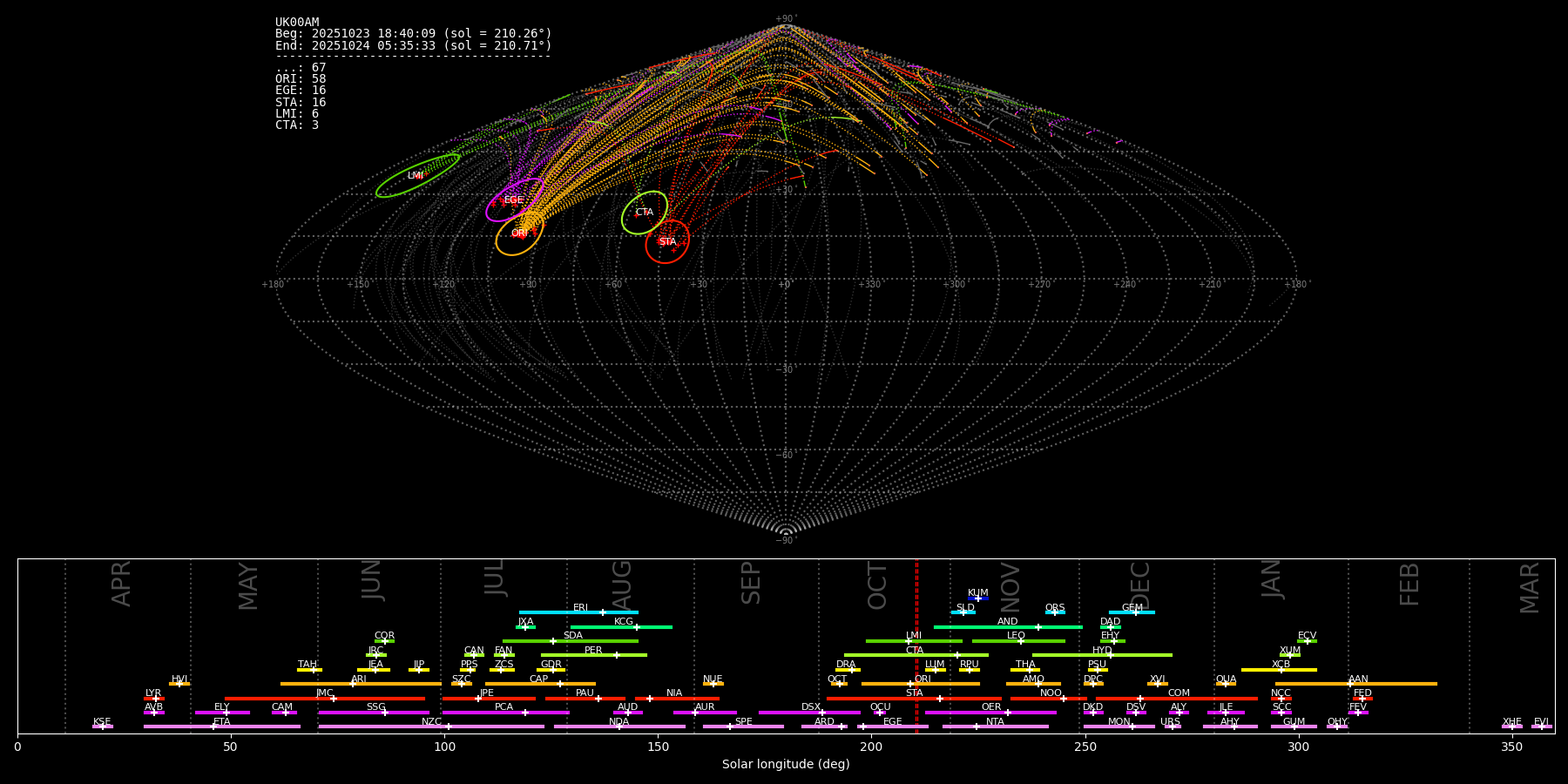Click the 'Solar longitude (deg)' axis label
This screenshot has width=1568, height=784.
786,765
